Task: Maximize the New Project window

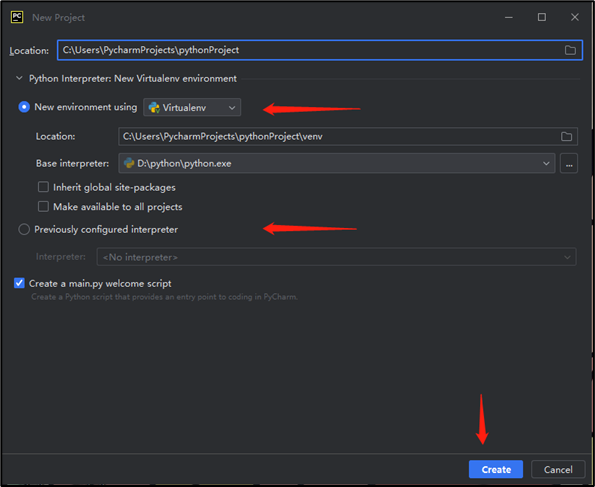Action: tap(541, 17)
